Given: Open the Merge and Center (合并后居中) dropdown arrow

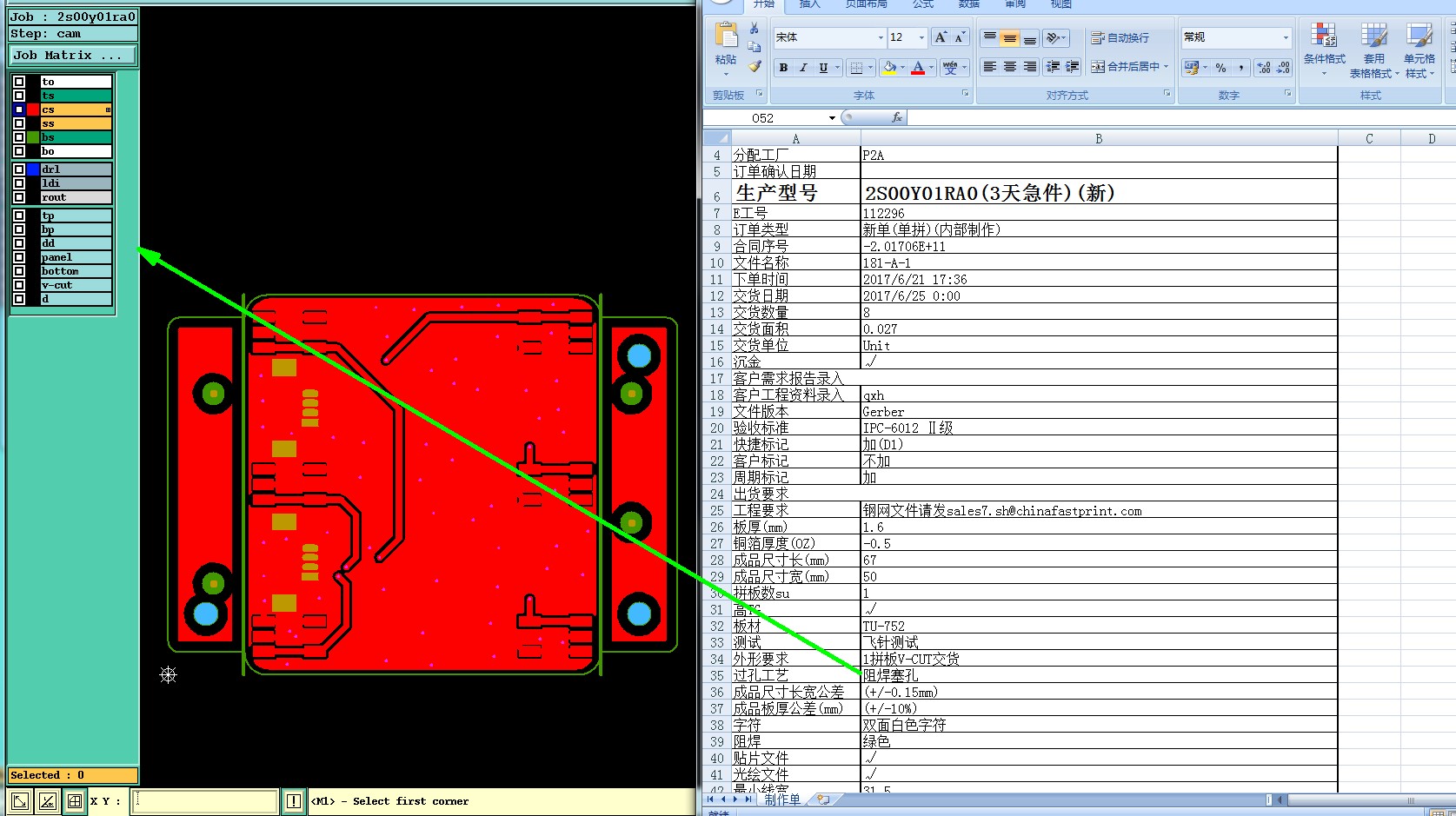Looking at the screenshot, I should click(x=1166, y=67).
